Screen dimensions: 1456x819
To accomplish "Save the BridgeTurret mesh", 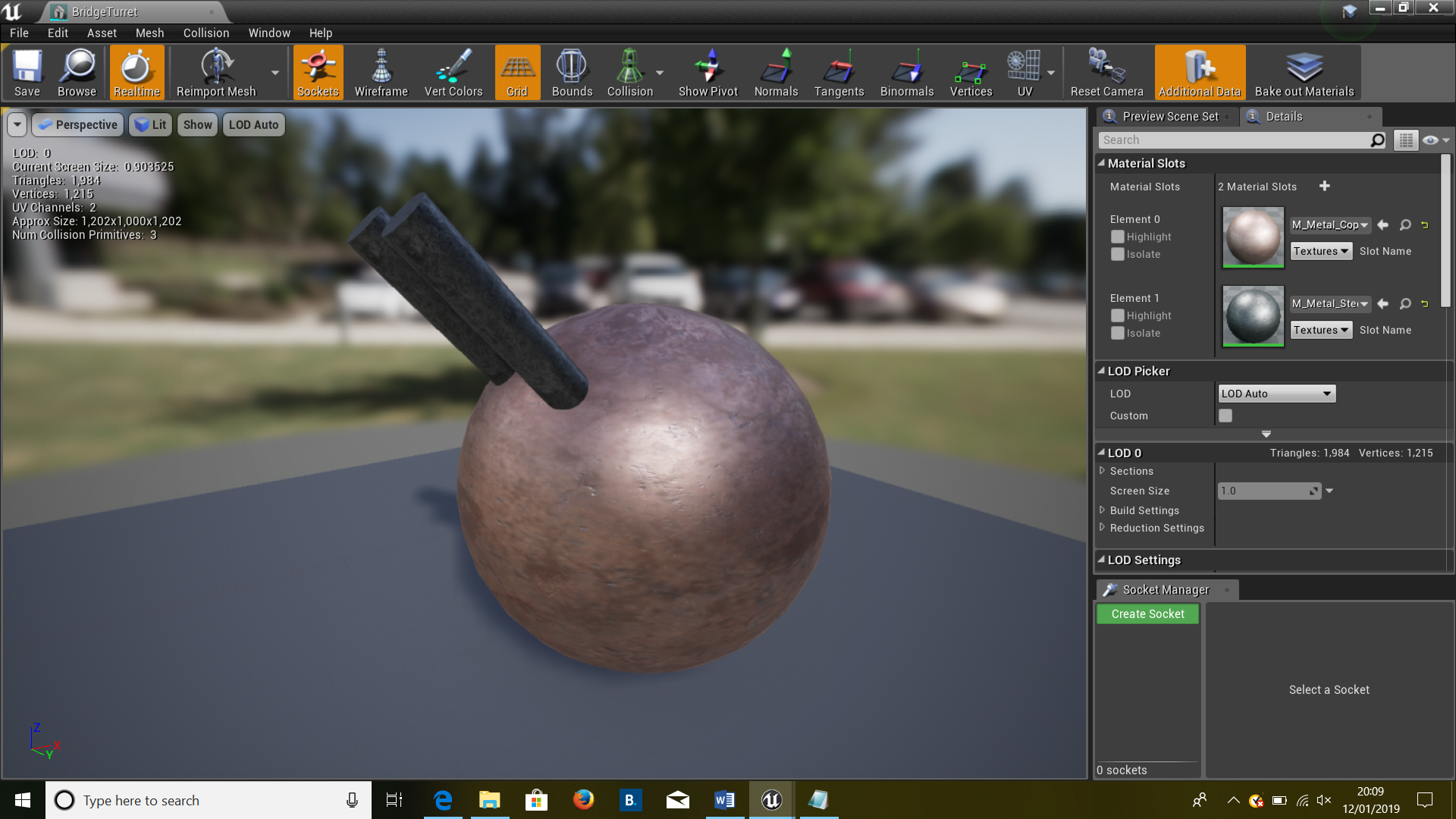I will 27,73.
